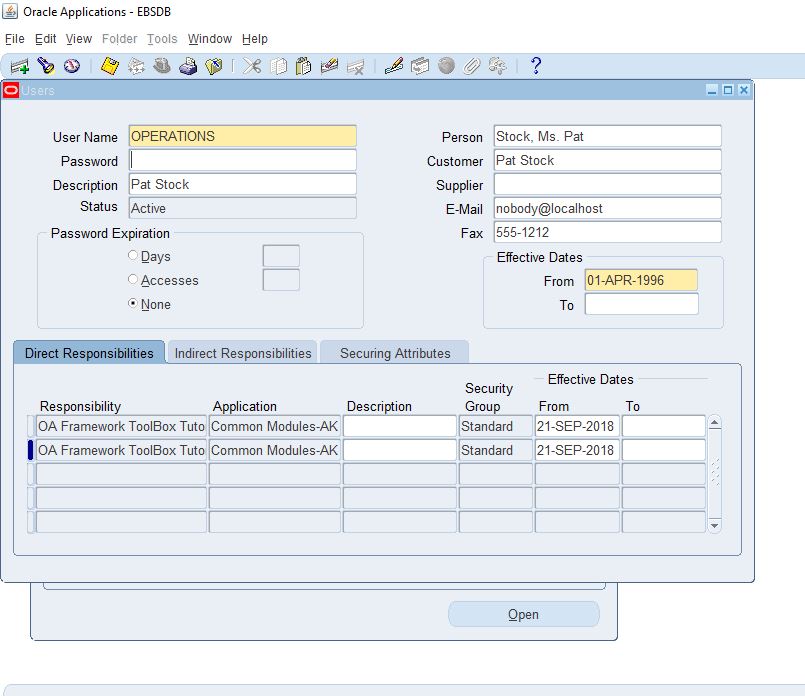Select the Accesses expiration radio button
Image resolution: width=805 pixels, height=696 pixels.
point(131,280)
